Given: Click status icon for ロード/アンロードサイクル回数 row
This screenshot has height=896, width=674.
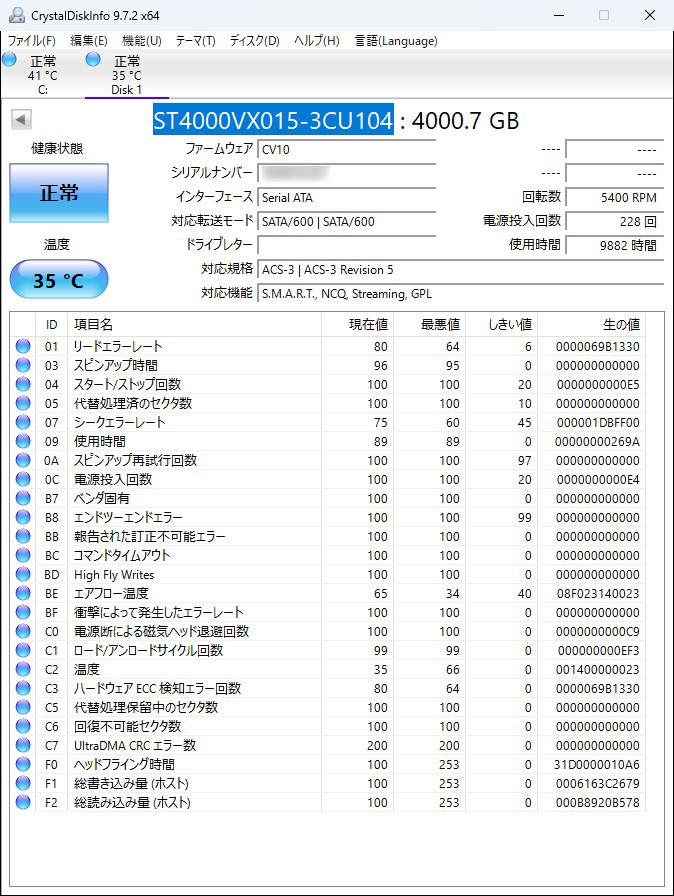Looking at the screenshot, I should tap(23, 650).
